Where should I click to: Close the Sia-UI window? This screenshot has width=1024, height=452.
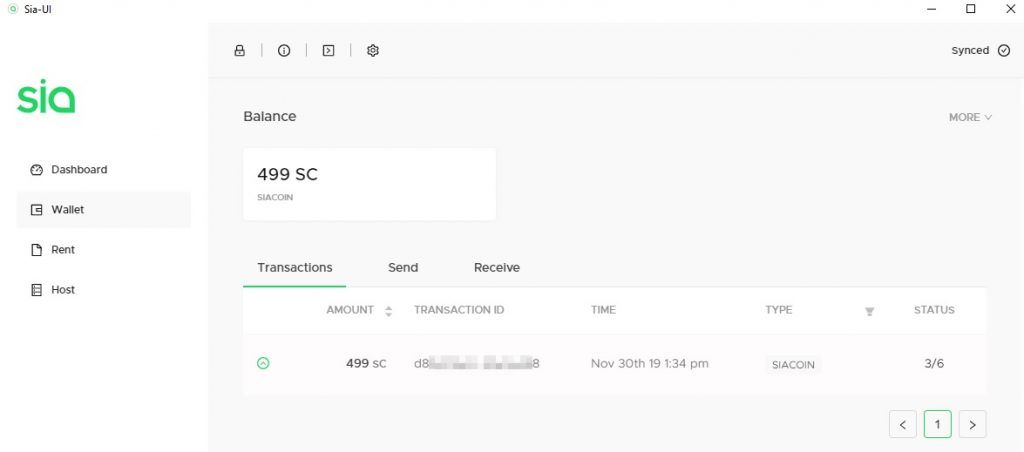point(1009,9)
